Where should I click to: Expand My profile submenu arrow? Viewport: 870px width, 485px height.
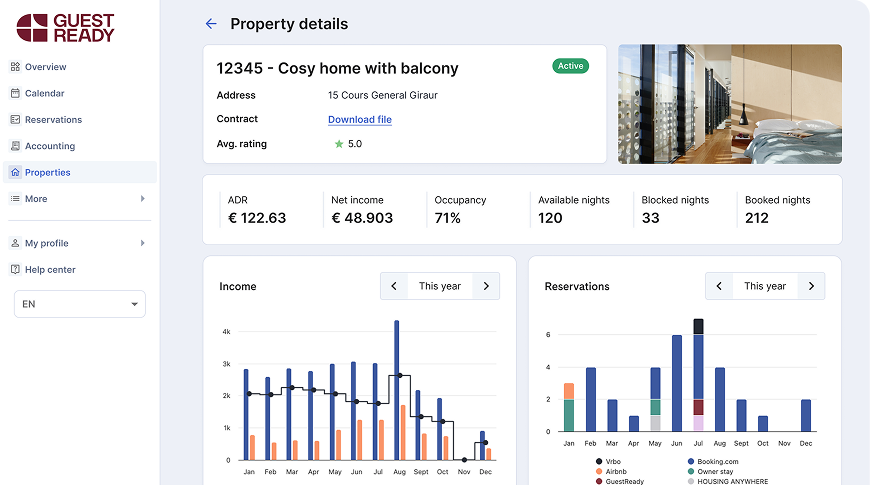coord(143,243)
